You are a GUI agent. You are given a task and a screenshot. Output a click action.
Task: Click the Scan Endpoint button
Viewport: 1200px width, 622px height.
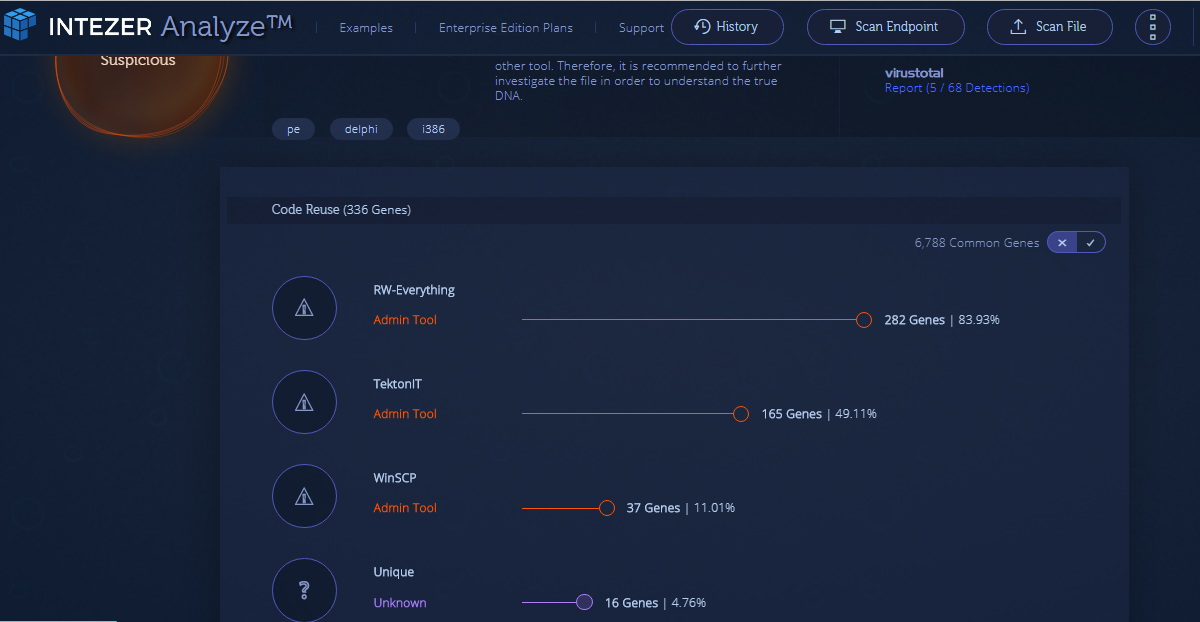pyautogui.click(x=886, y=27)
